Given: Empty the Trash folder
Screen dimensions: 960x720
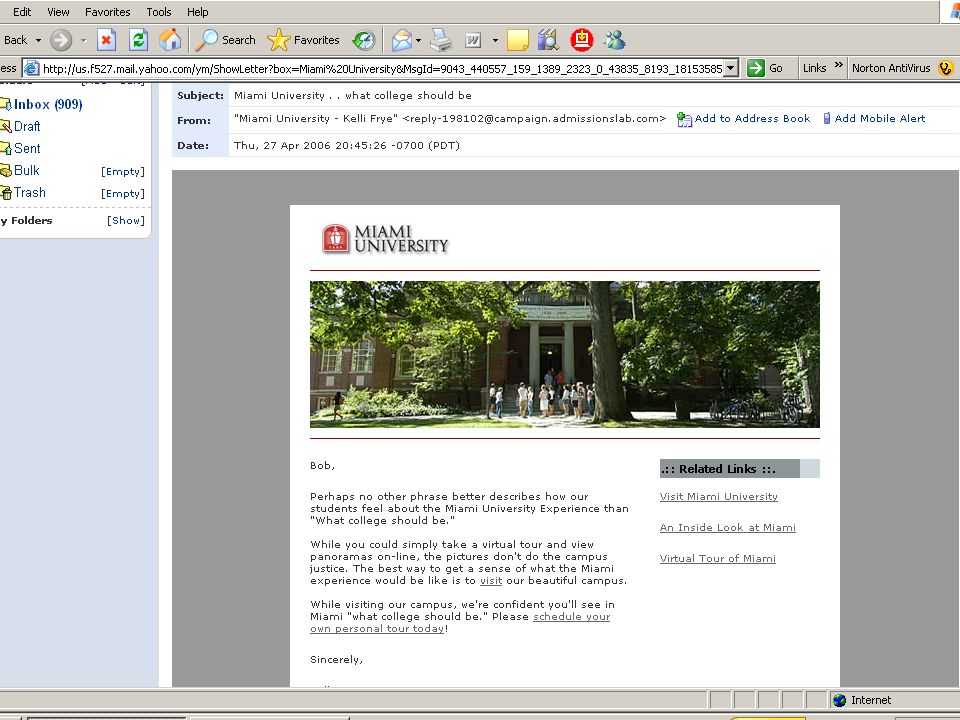Looking at the screenshot, I should click(x=122, y=194).
